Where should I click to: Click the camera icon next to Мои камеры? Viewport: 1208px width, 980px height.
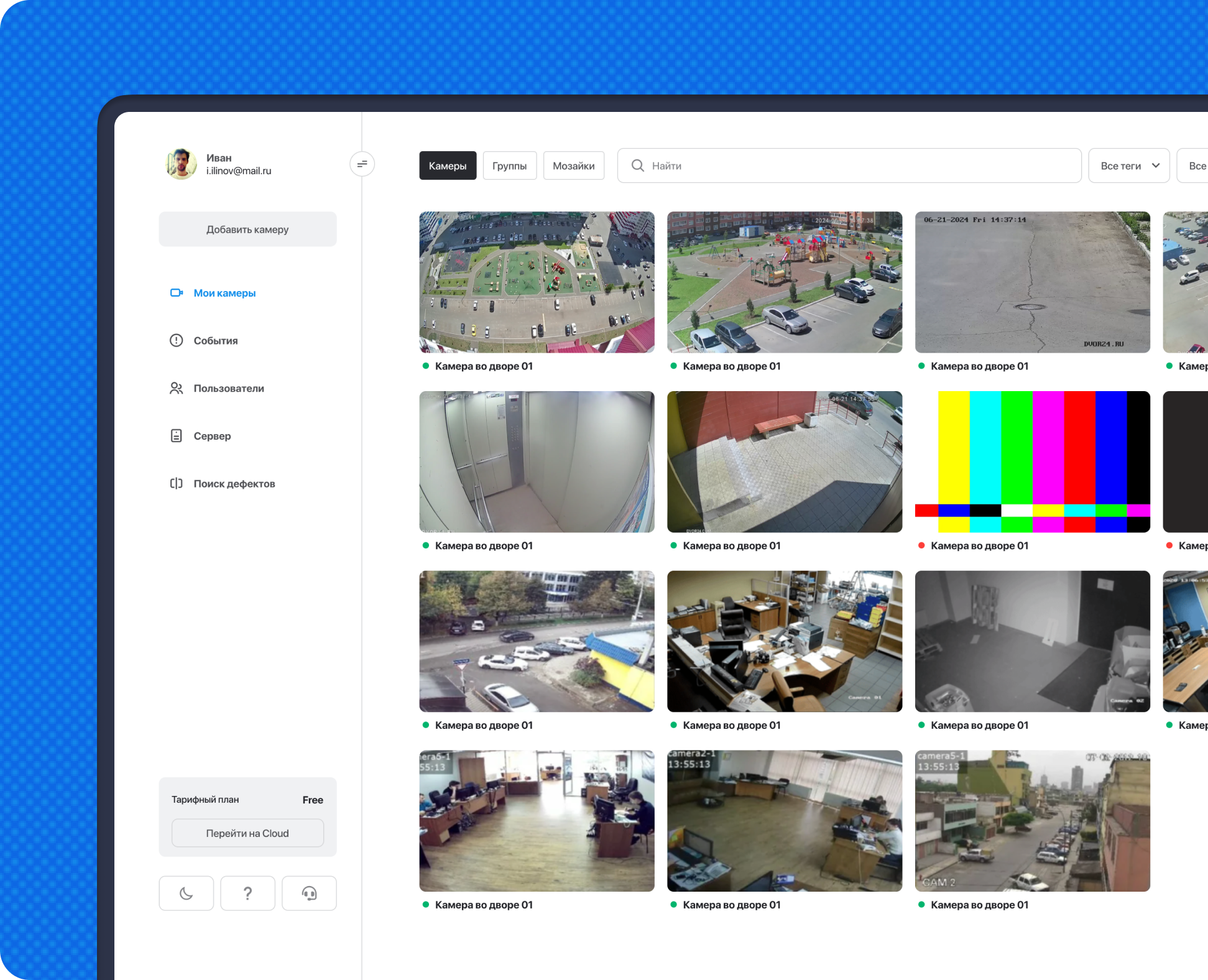177,293
